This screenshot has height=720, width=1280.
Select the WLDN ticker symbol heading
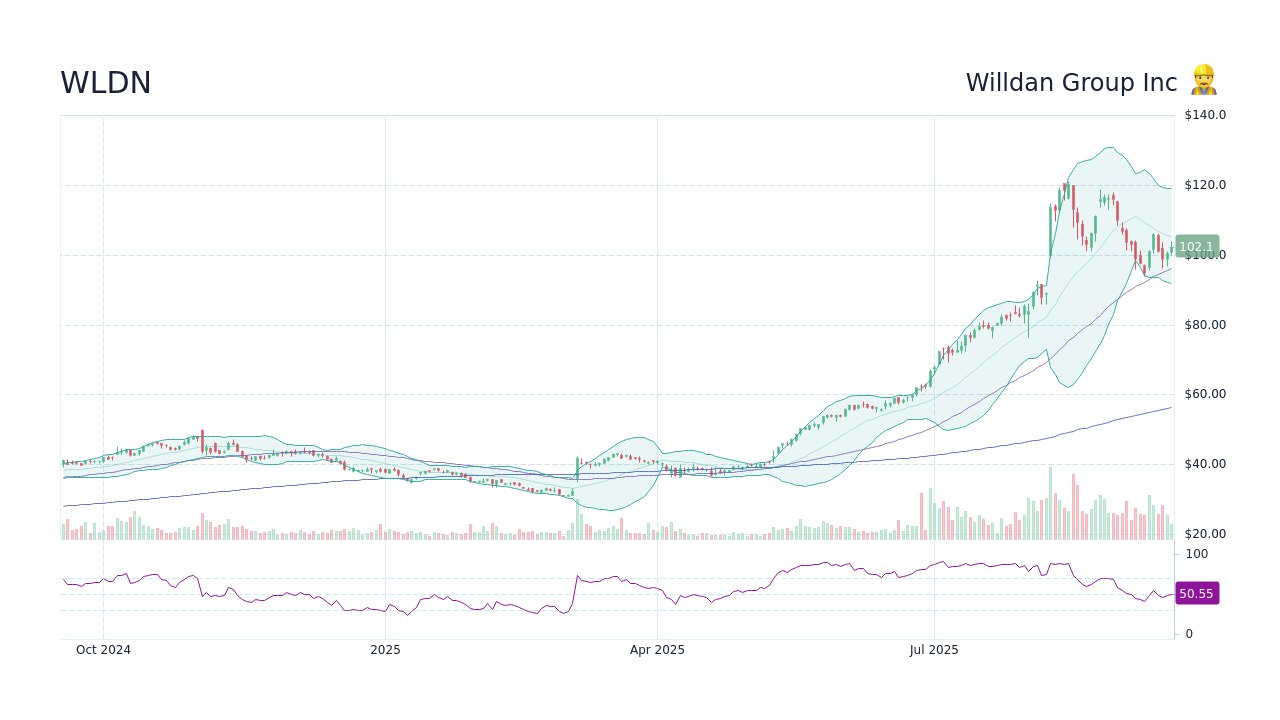click(105, 83)
